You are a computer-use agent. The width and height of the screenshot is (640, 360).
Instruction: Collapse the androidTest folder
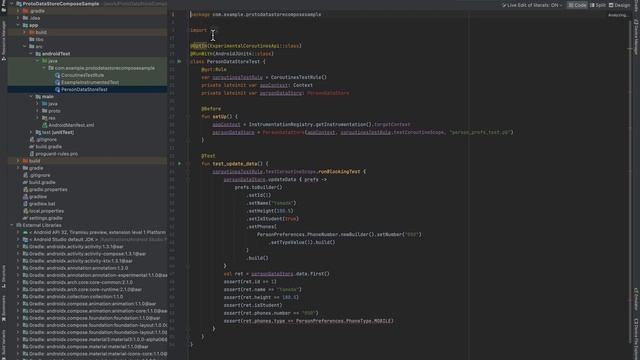[x=31, y=54]
